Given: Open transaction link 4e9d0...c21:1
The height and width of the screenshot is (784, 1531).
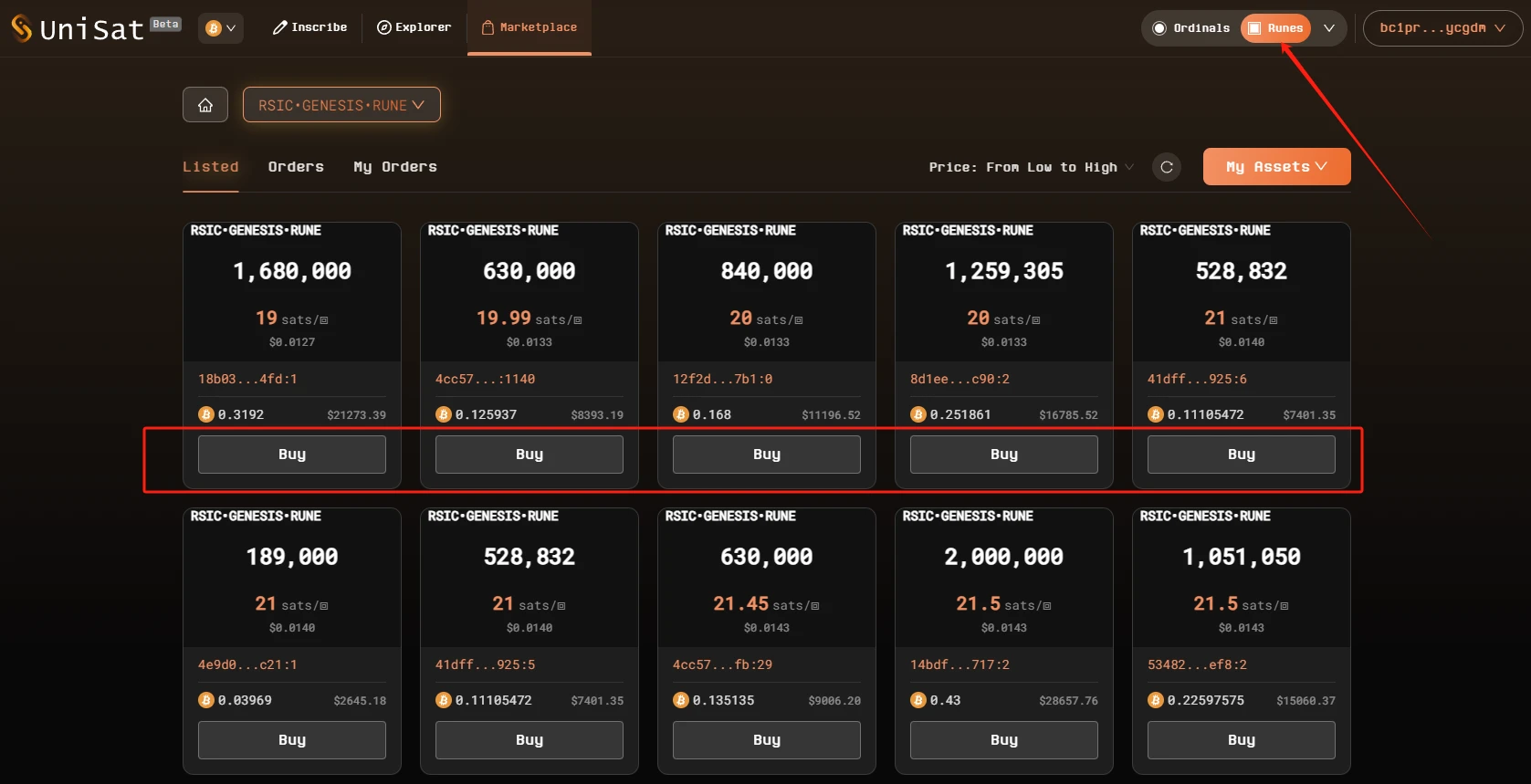Looking at the screenshot, I should pos(247,664).
